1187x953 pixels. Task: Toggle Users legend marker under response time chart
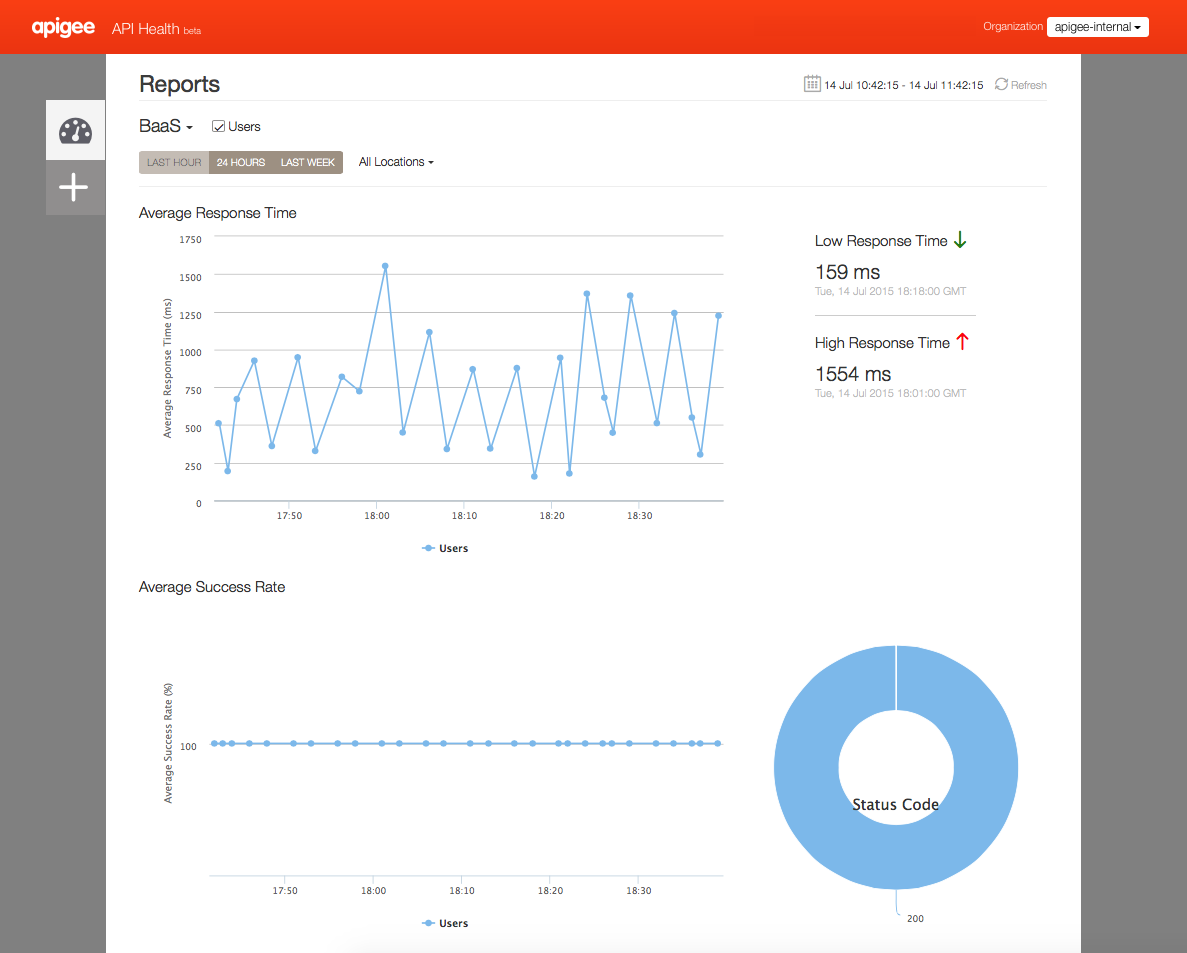[428, 548]
